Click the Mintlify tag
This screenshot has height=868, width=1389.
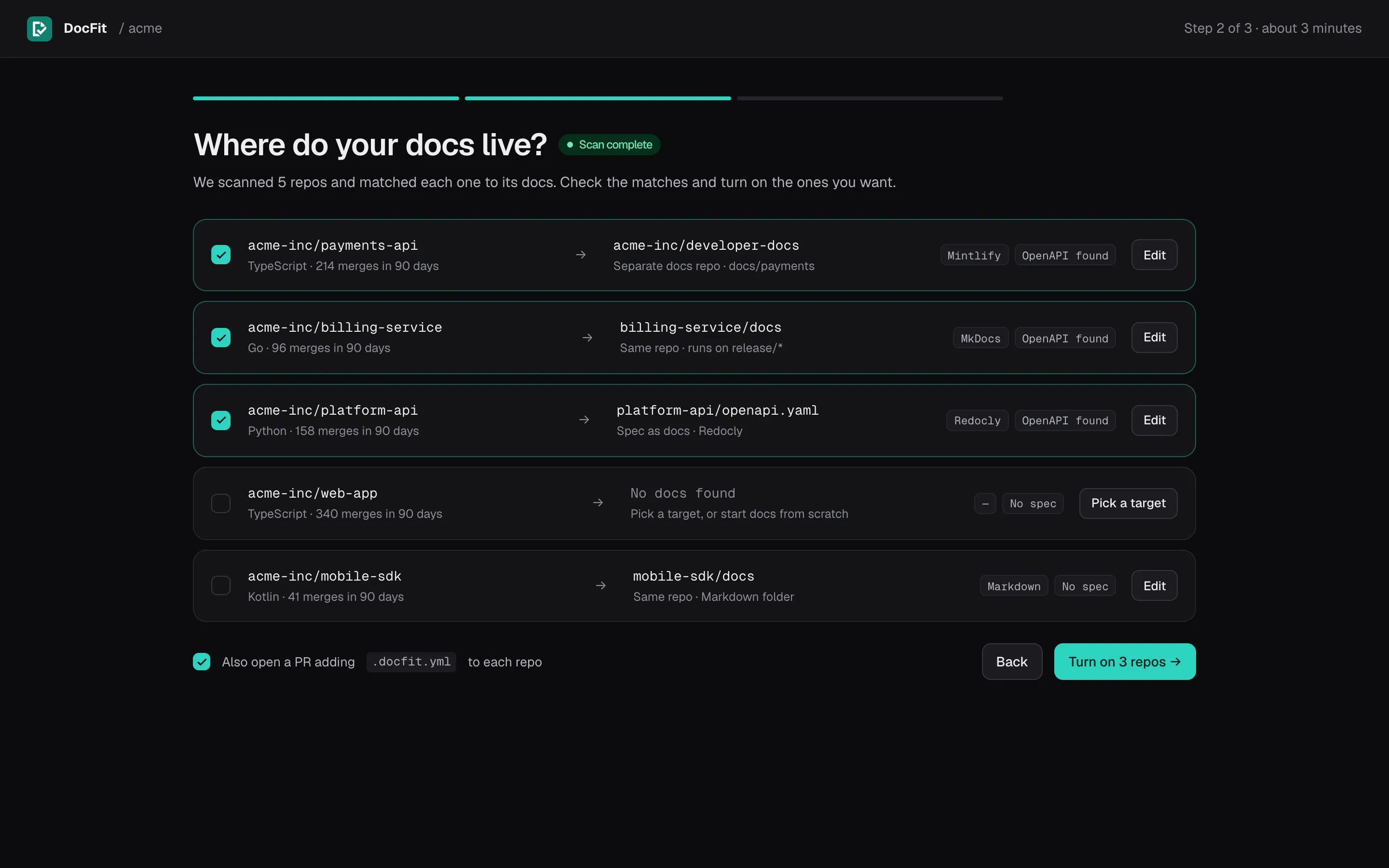pos(974,256)
